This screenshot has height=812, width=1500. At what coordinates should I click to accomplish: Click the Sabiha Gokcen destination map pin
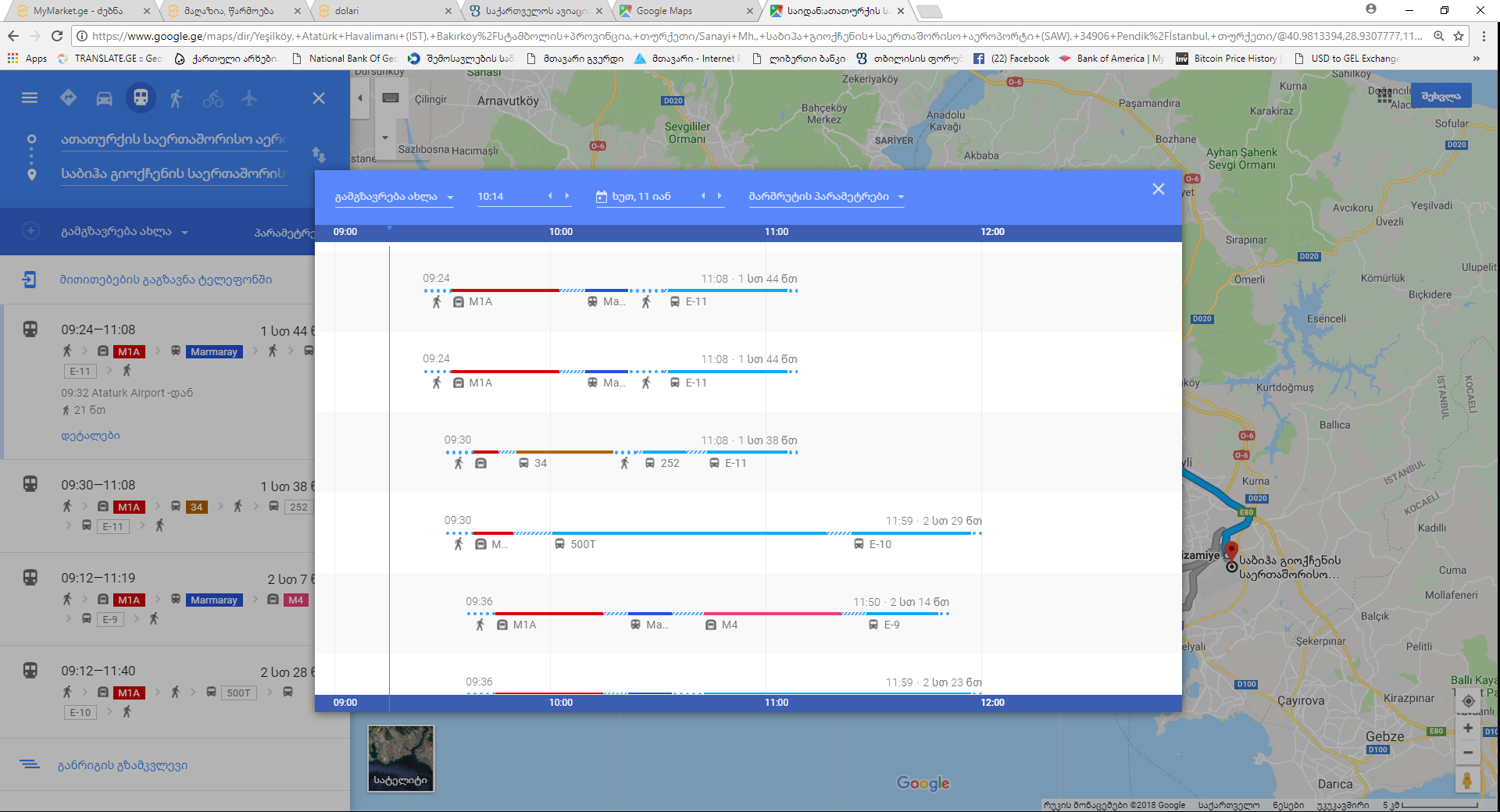(1231, 552)
